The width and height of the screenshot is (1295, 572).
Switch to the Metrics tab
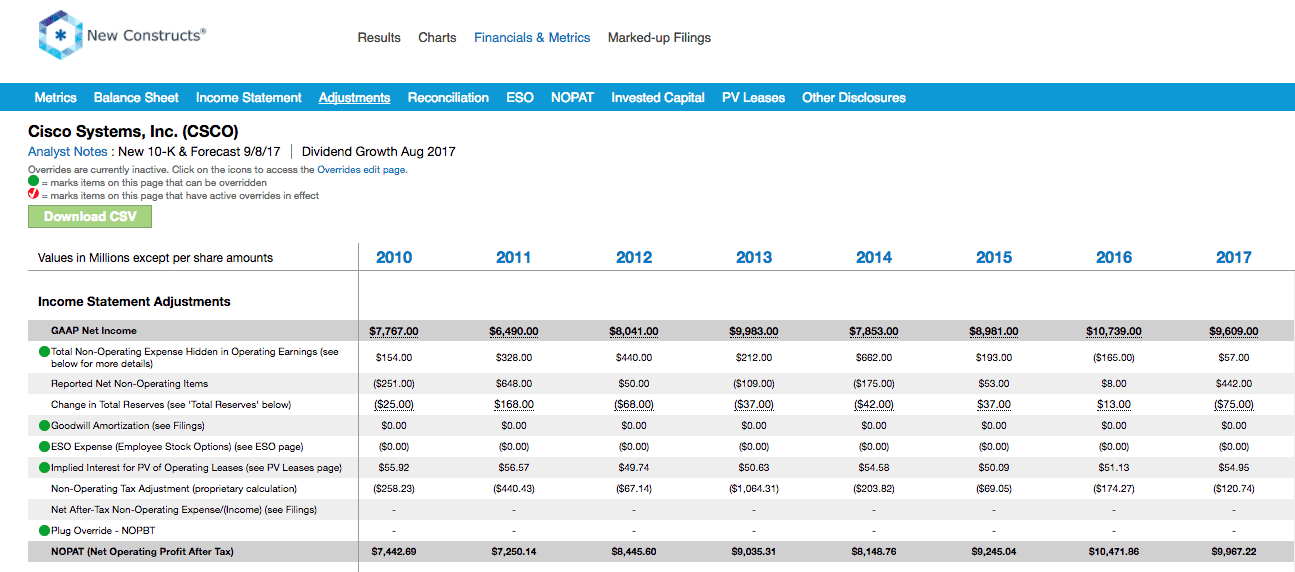click(55, 98)
